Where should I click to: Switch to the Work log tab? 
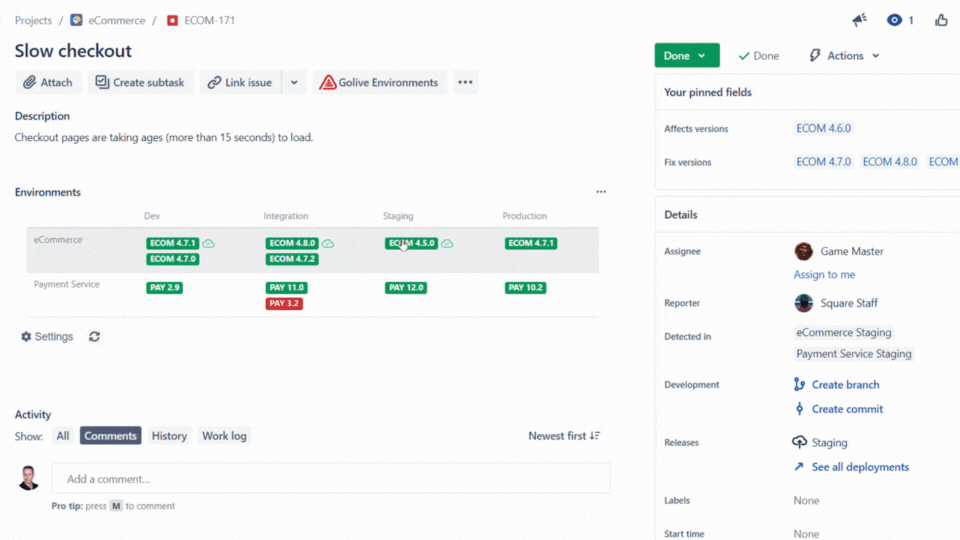tap(224, 436)
